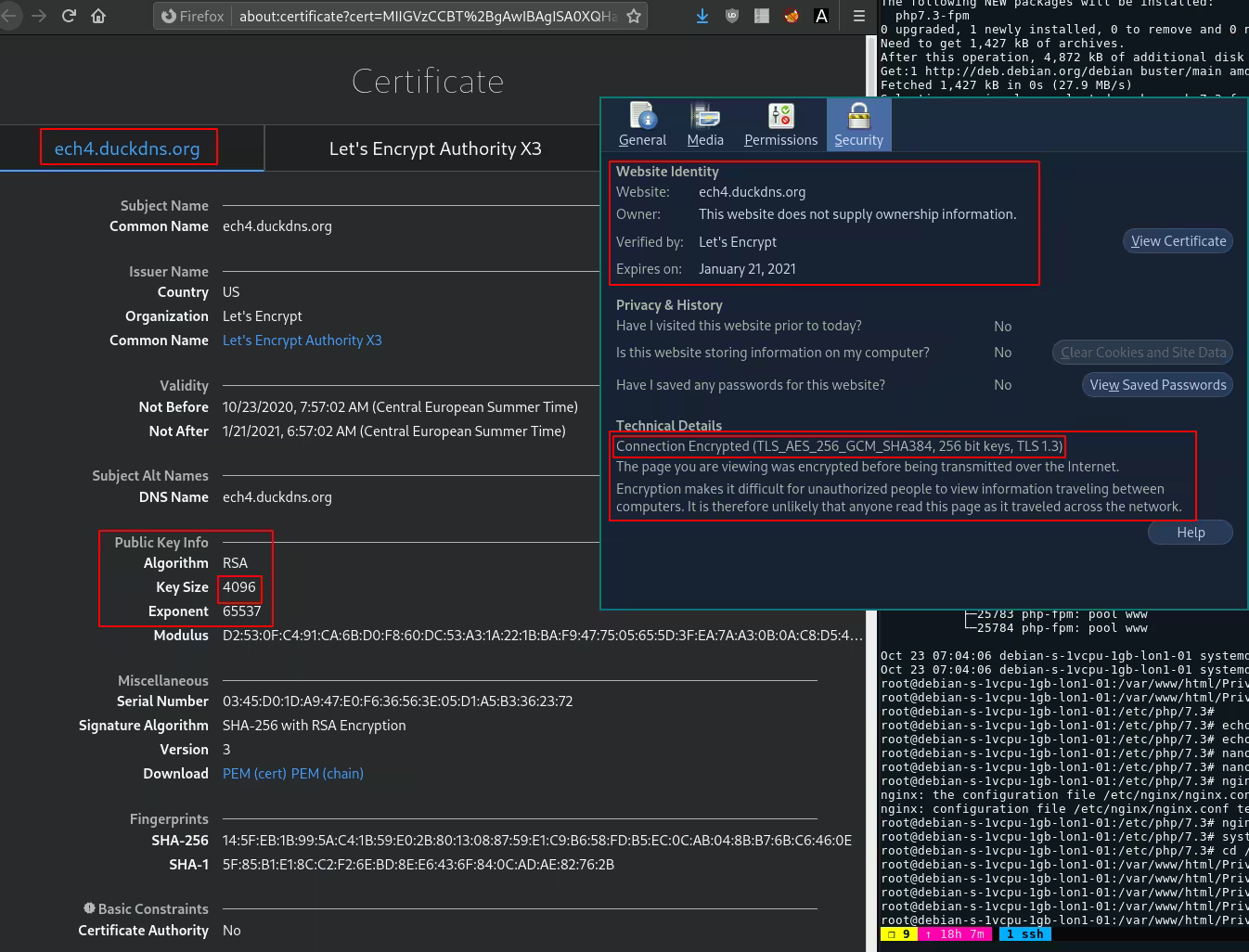
Task: Click the Connection Encrypted TLS details line
Action: [x=840, y=446]
